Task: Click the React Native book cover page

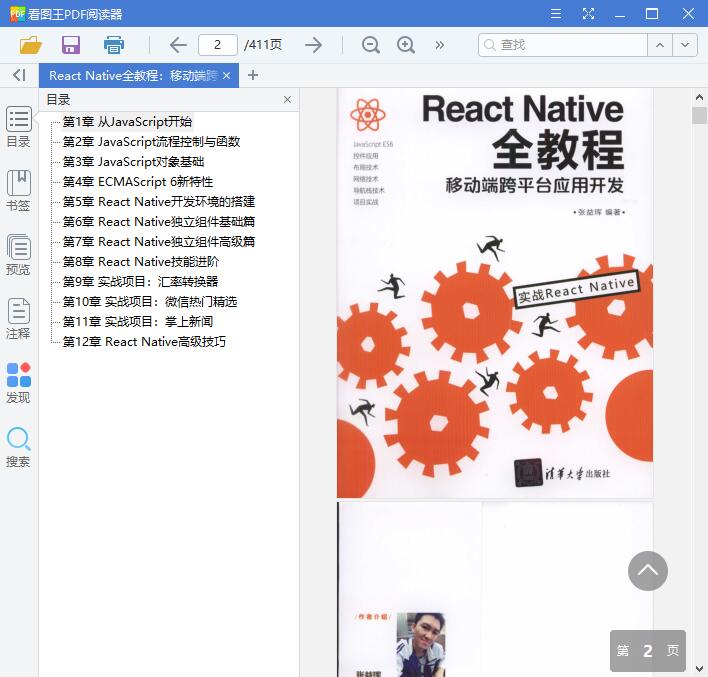Action: coord(495,293)
